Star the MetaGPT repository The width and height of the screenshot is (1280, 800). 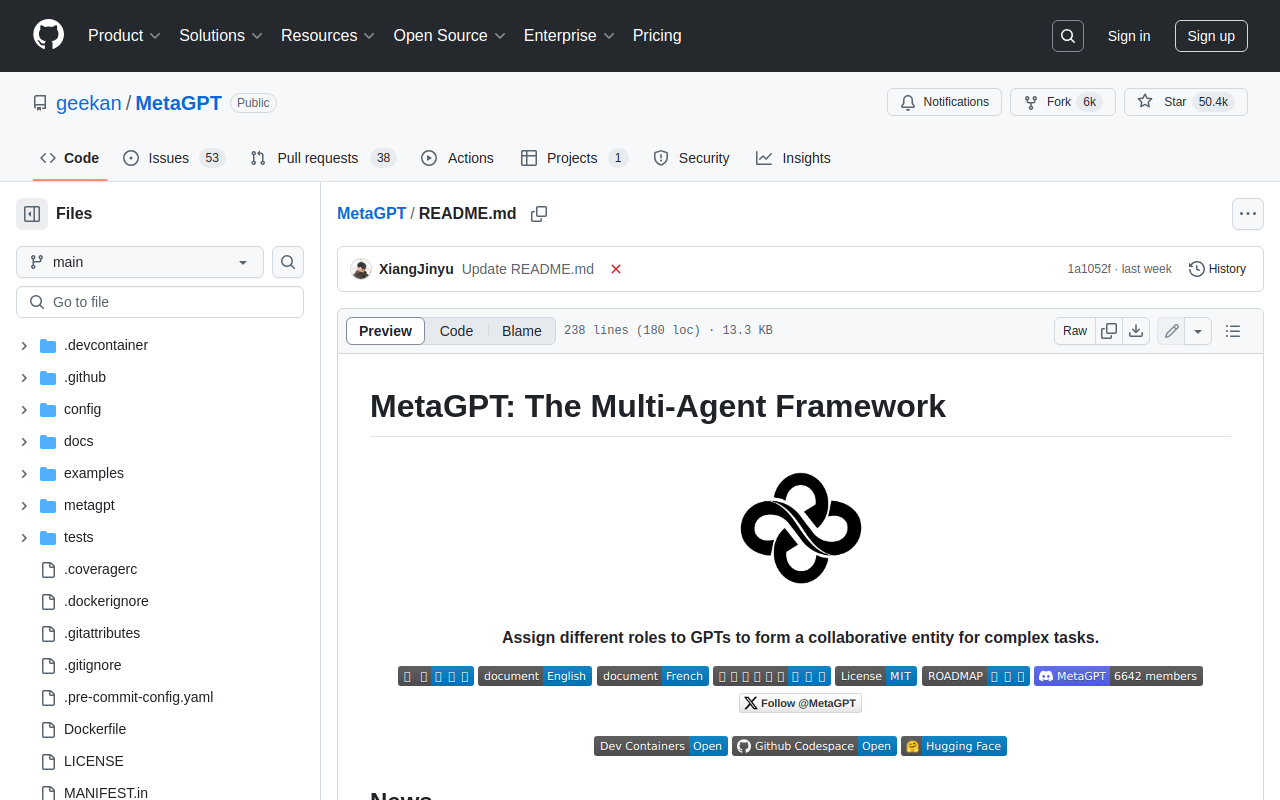click(1185, 102)
